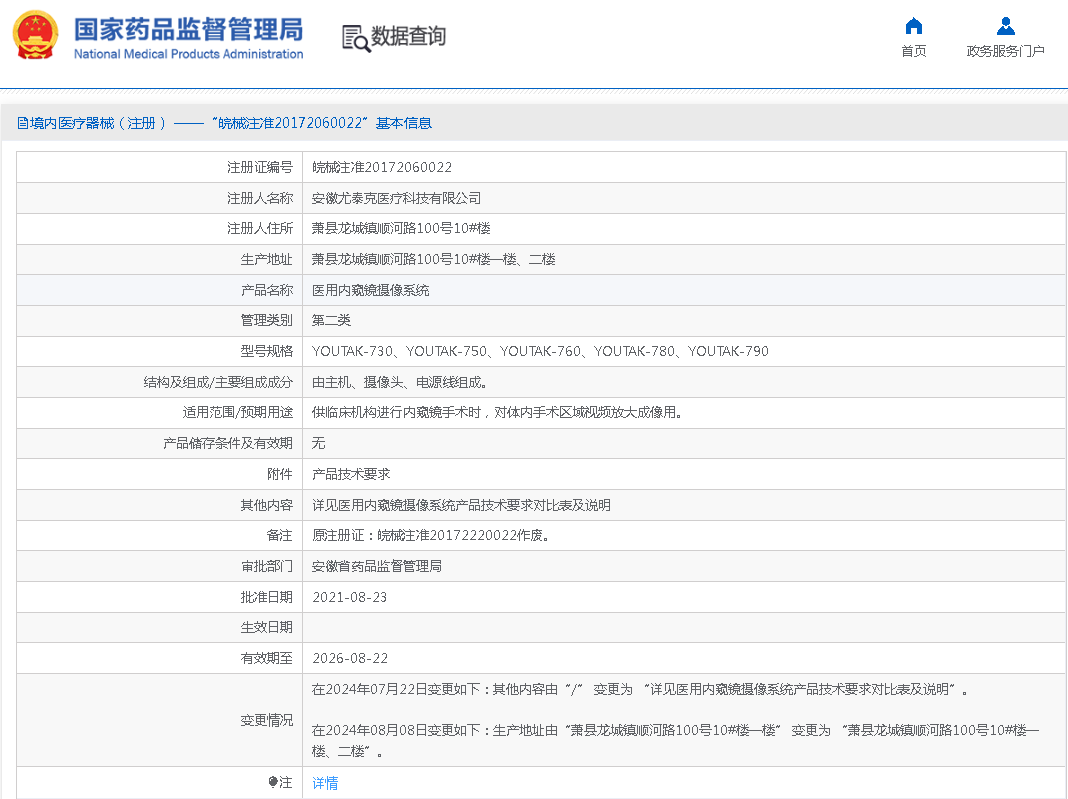The image size is (1068, 799).
Task: Click approving department 安徽省药品监督管理局
Action: click(376, 566)
